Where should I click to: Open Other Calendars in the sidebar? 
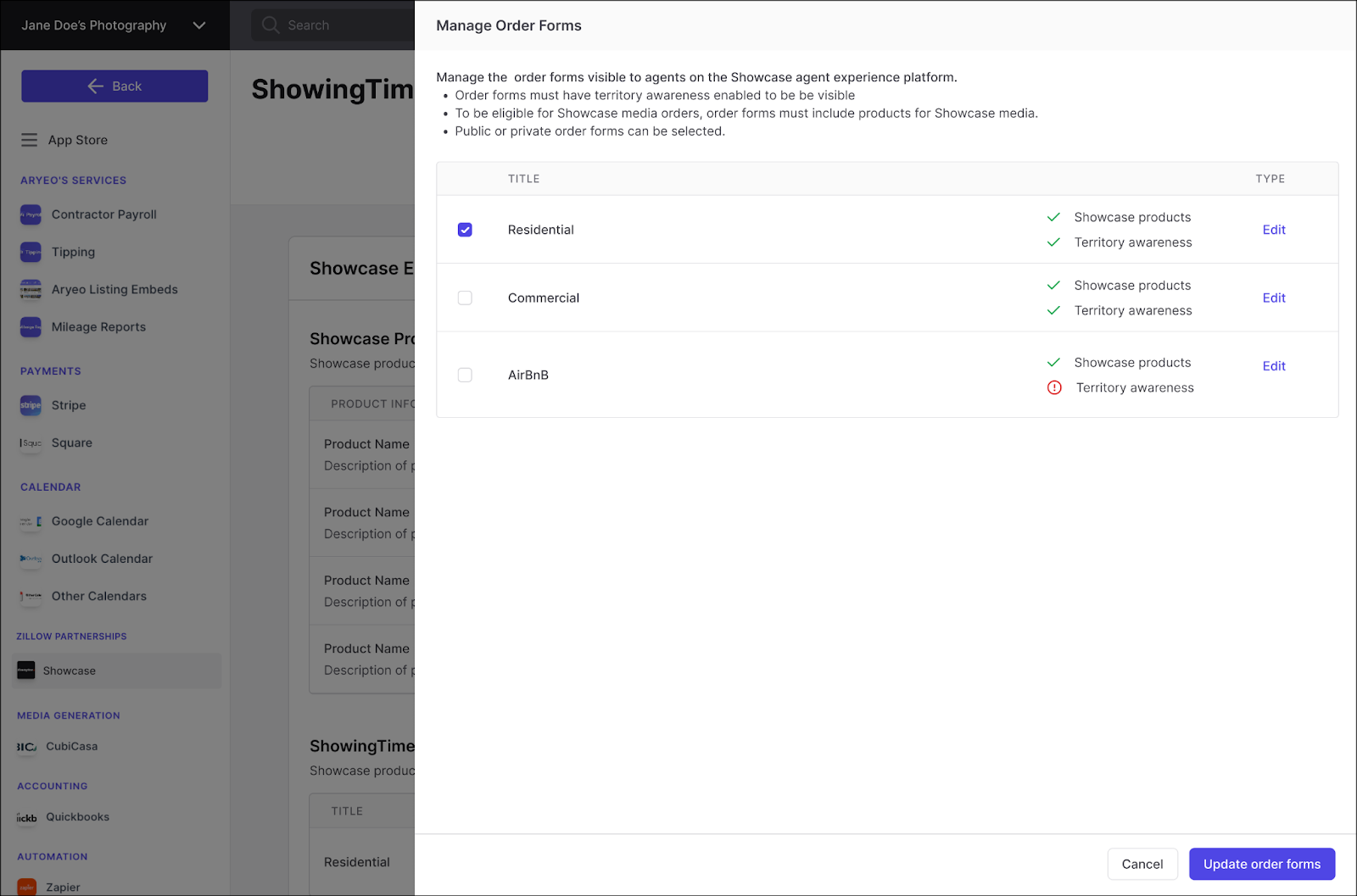pos(99,596)
